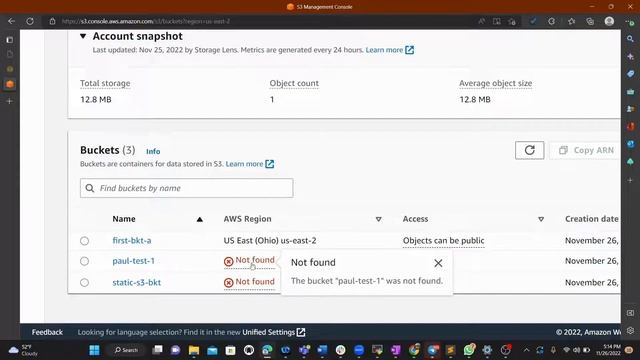The height and width of the screenshot is (360, 640).
Task: Refresh the buckets list
Action: (x=529, y=150)
